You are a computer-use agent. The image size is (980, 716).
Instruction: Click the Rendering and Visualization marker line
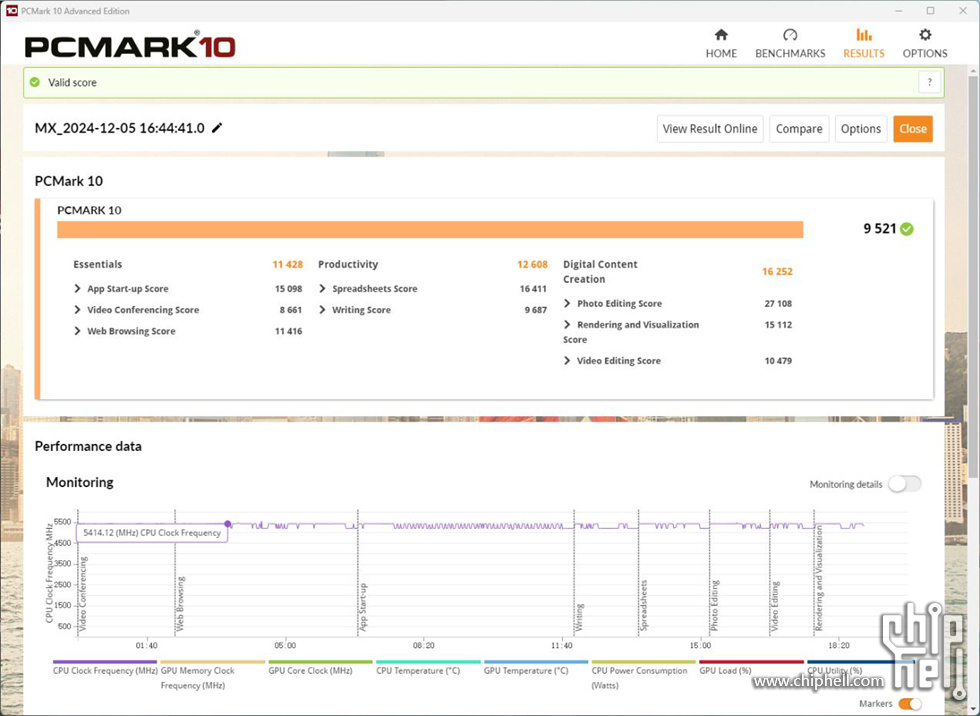click(x=814, y=574)
